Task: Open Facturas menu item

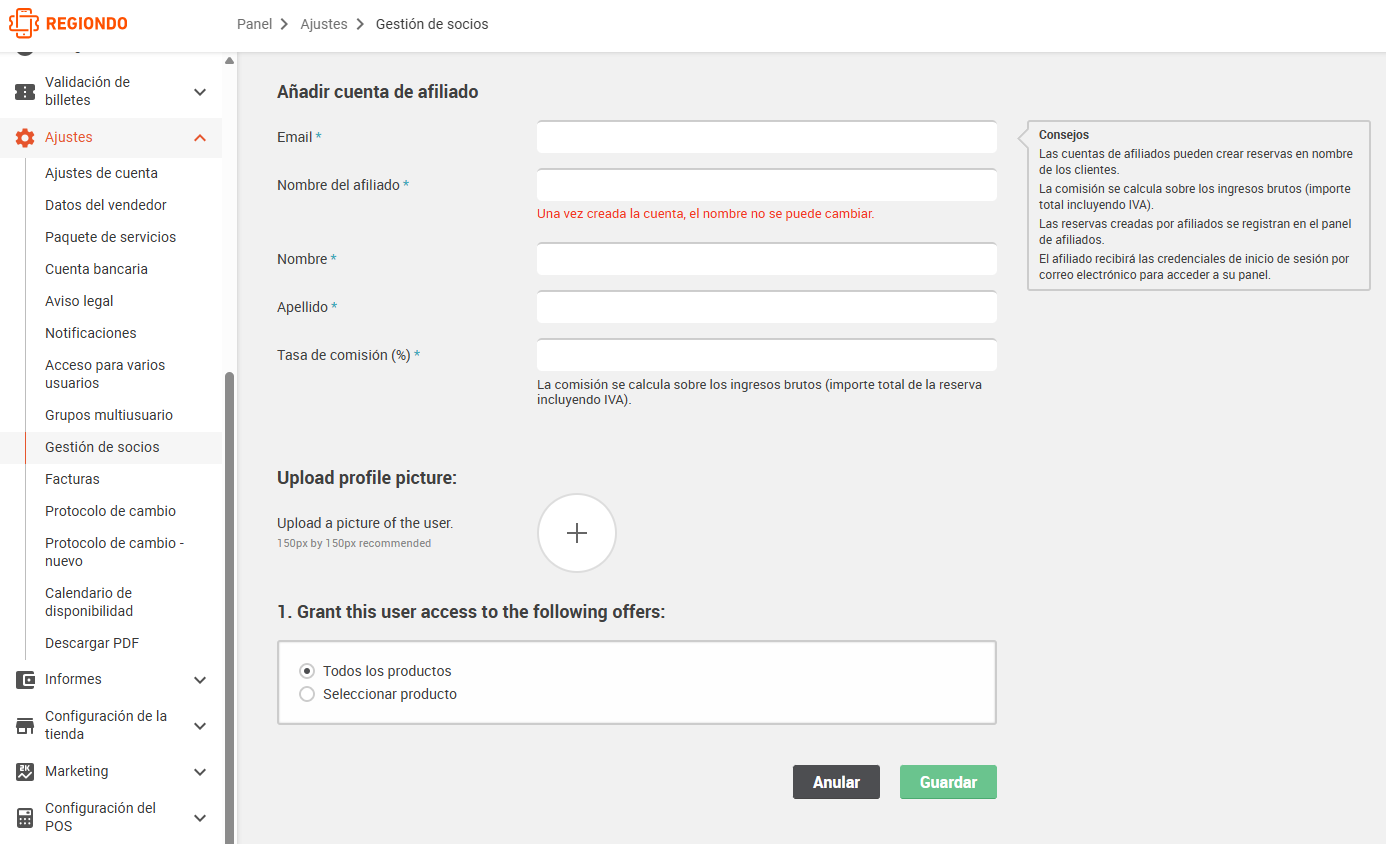Action: 72,479
